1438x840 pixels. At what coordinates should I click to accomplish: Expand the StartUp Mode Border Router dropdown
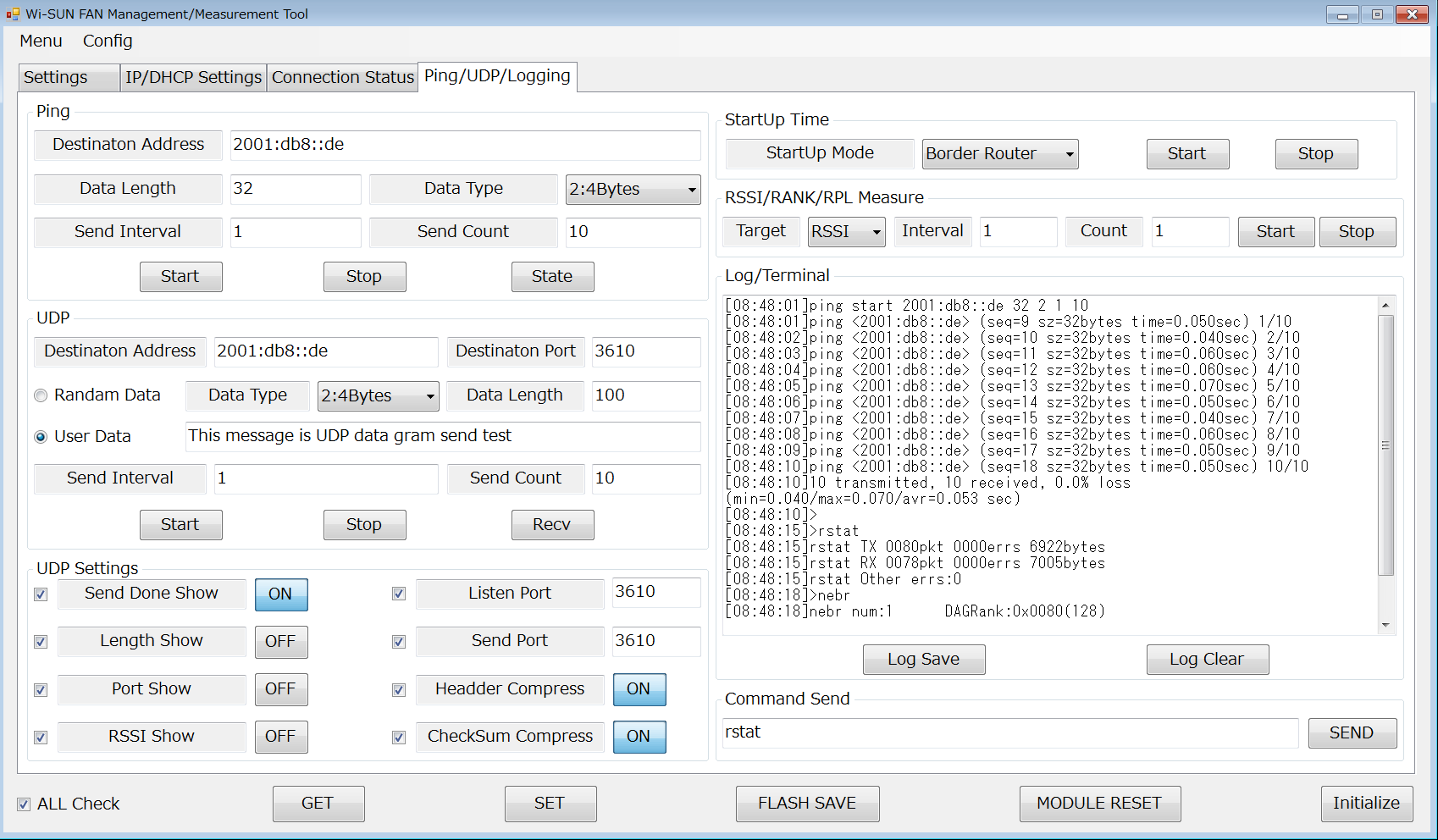(999, 154)
